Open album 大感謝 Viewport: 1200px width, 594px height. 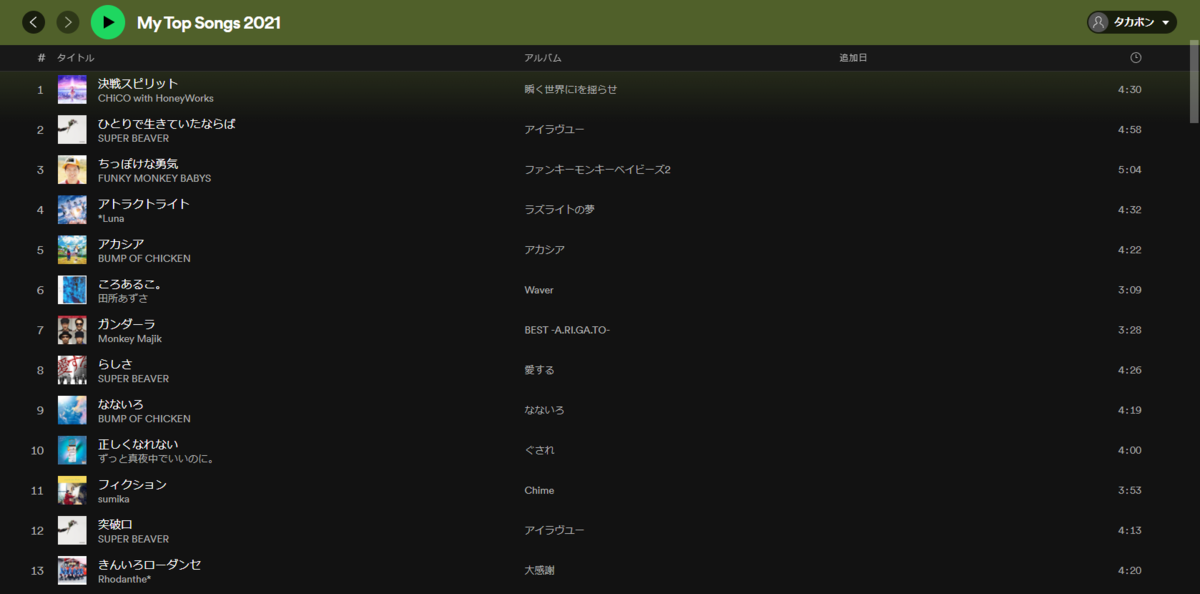point(539,570)
